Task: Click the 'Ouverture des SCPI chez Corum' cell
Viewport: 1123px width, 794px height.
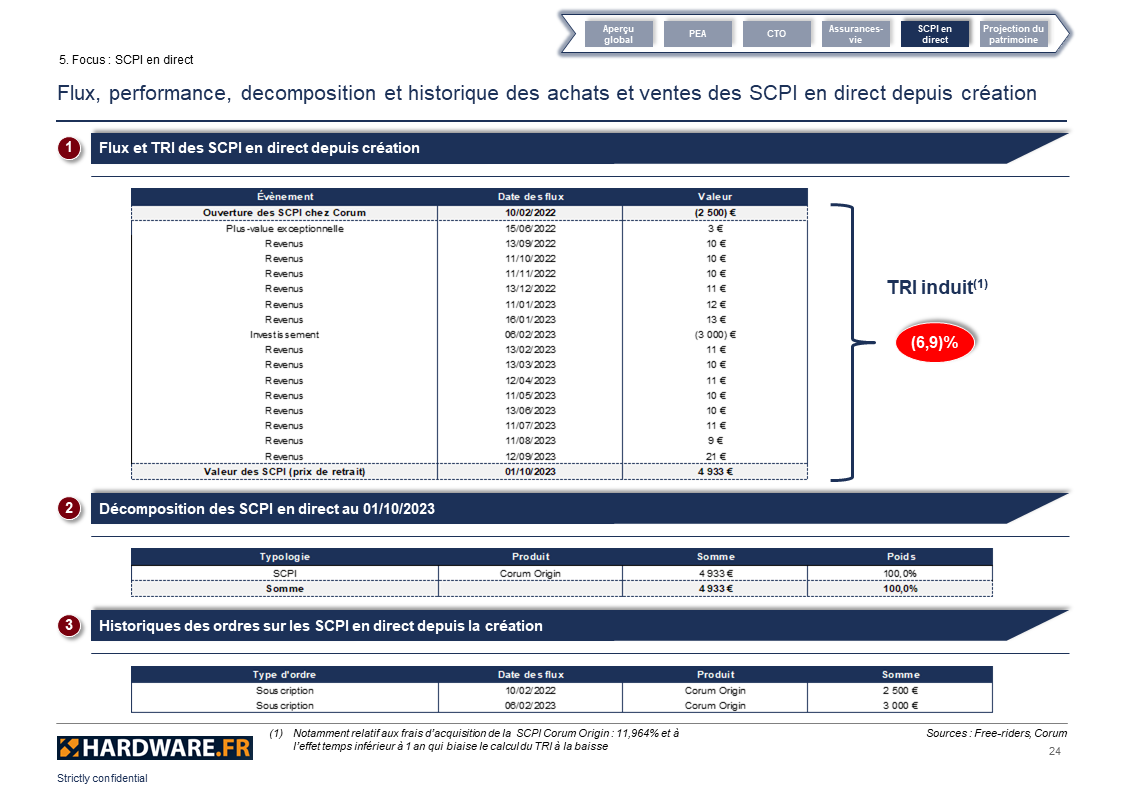Action: (x=284, y=213)
